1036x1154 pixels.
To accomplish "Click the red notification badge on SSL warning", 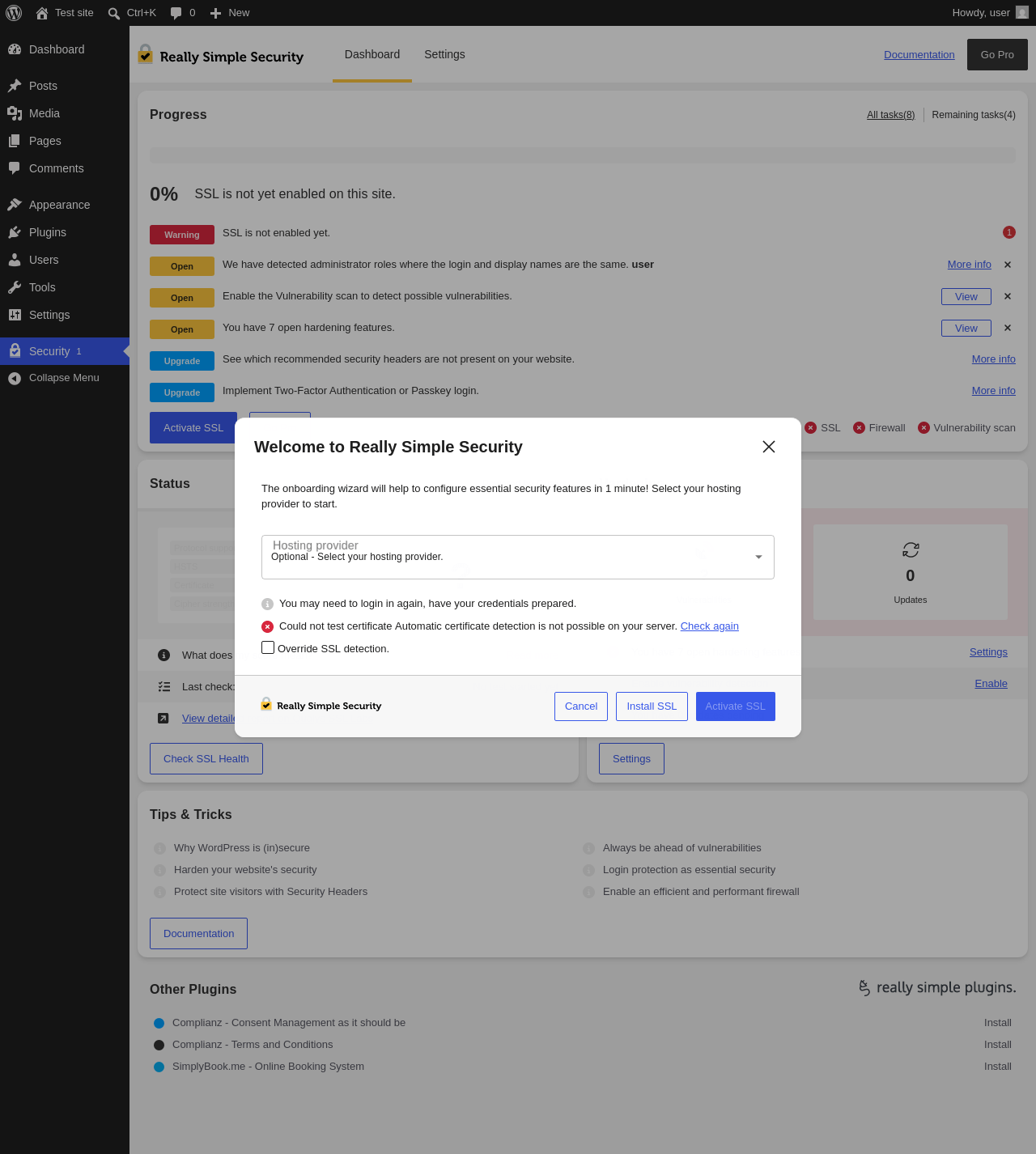I will (x=1009, y=232).
